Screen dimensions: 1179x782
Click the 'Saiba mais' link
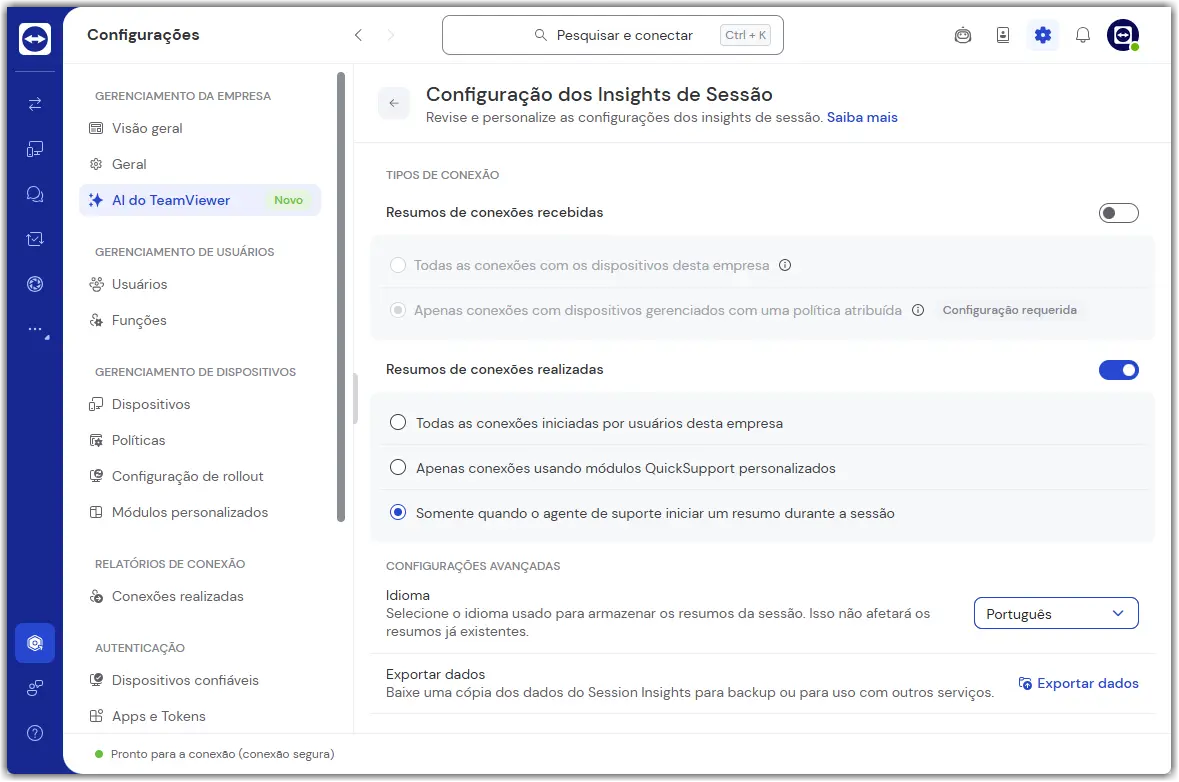click(x=862, y=117)
